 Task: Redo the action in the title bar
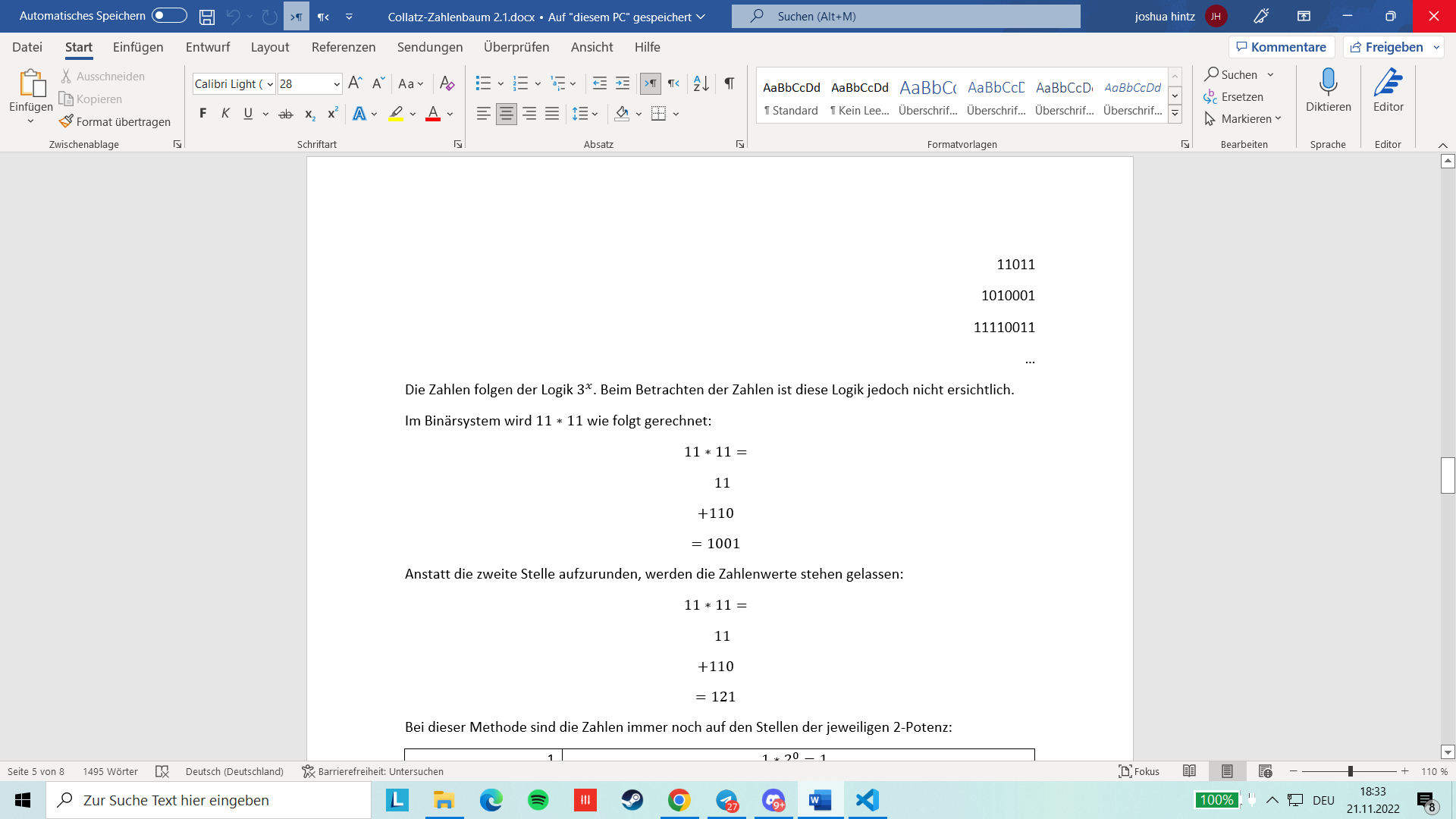(x=269, y=16)
